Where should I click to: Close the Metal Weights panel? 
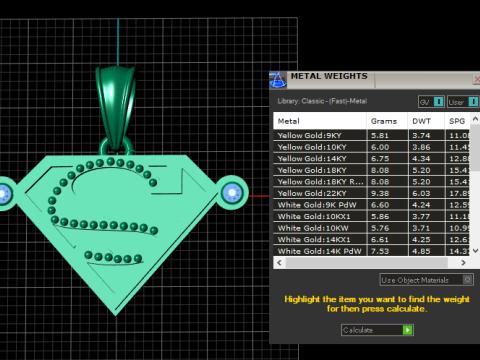477,79
